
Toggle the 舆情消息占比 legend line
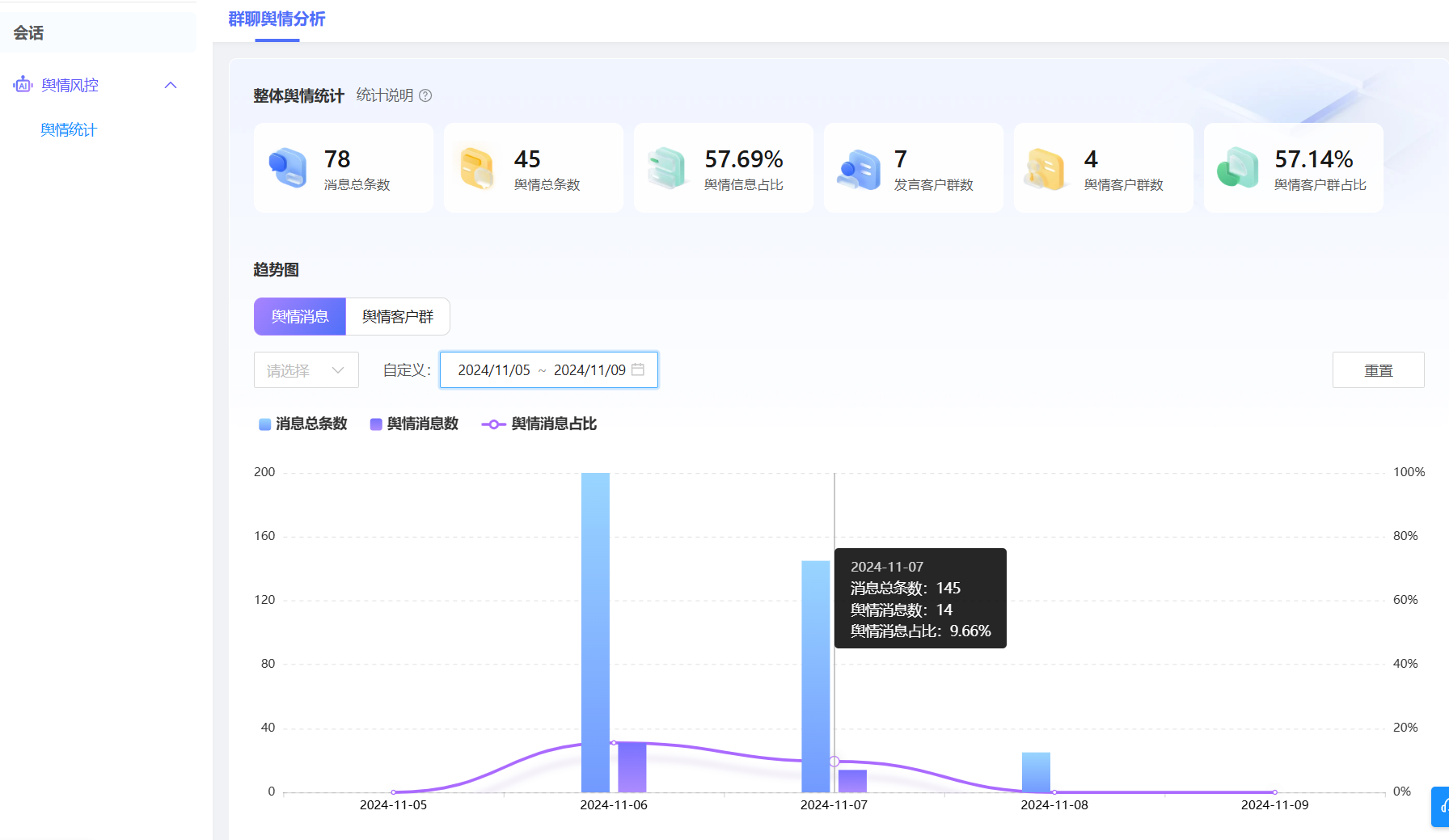pyautogui.click(x=539, y=424)
